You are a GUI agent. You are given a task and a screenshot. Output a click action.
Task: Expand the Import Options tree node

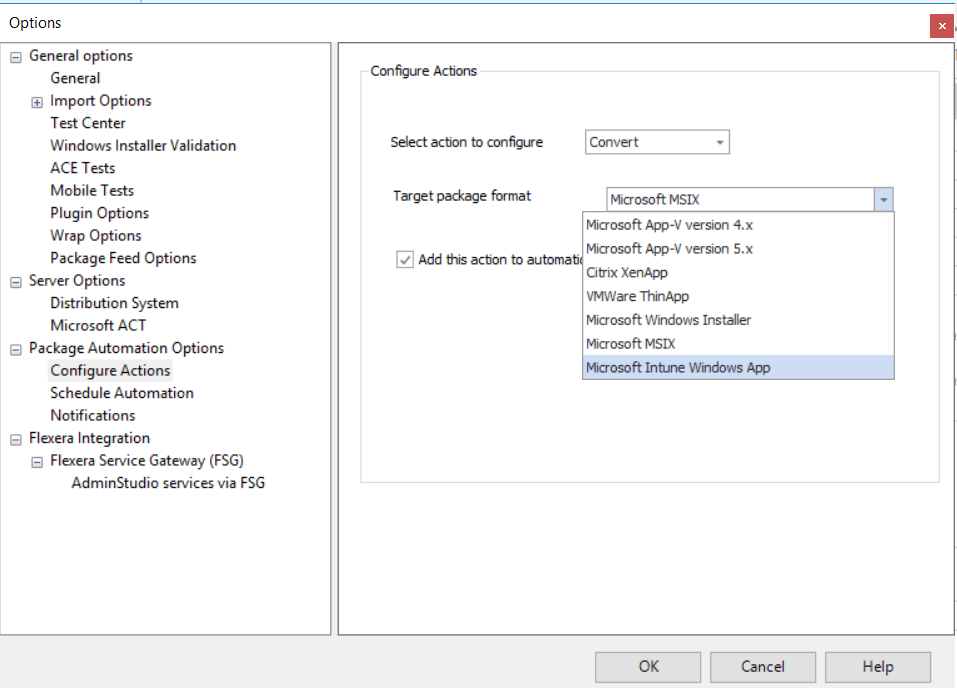coord(37,101)
